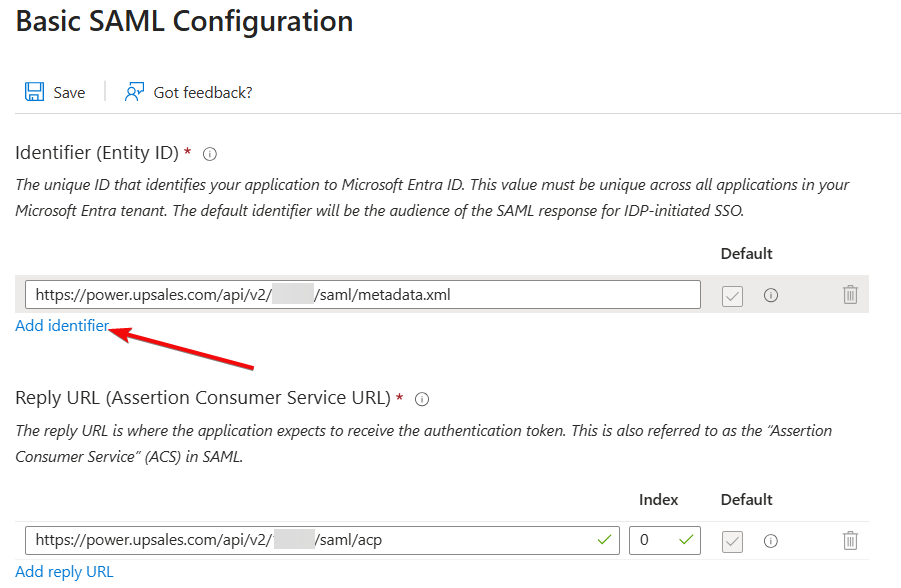
Task: Click the Reply URL (Assertion Consumer Service URL) heading
Action: tap(203, 398)
